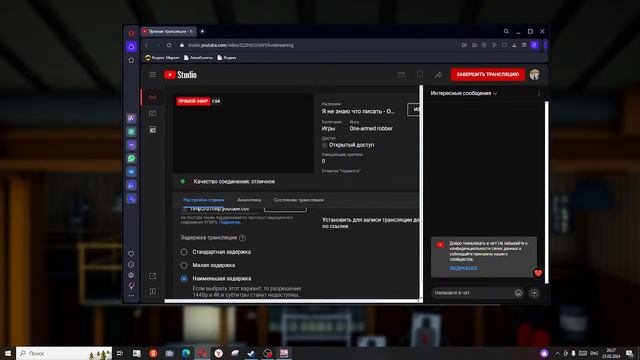Image resolution: width=640 pixels, height=360 pixels.
Task: Click the ENG language indicator in taskbar
Action: click(594, 353)
